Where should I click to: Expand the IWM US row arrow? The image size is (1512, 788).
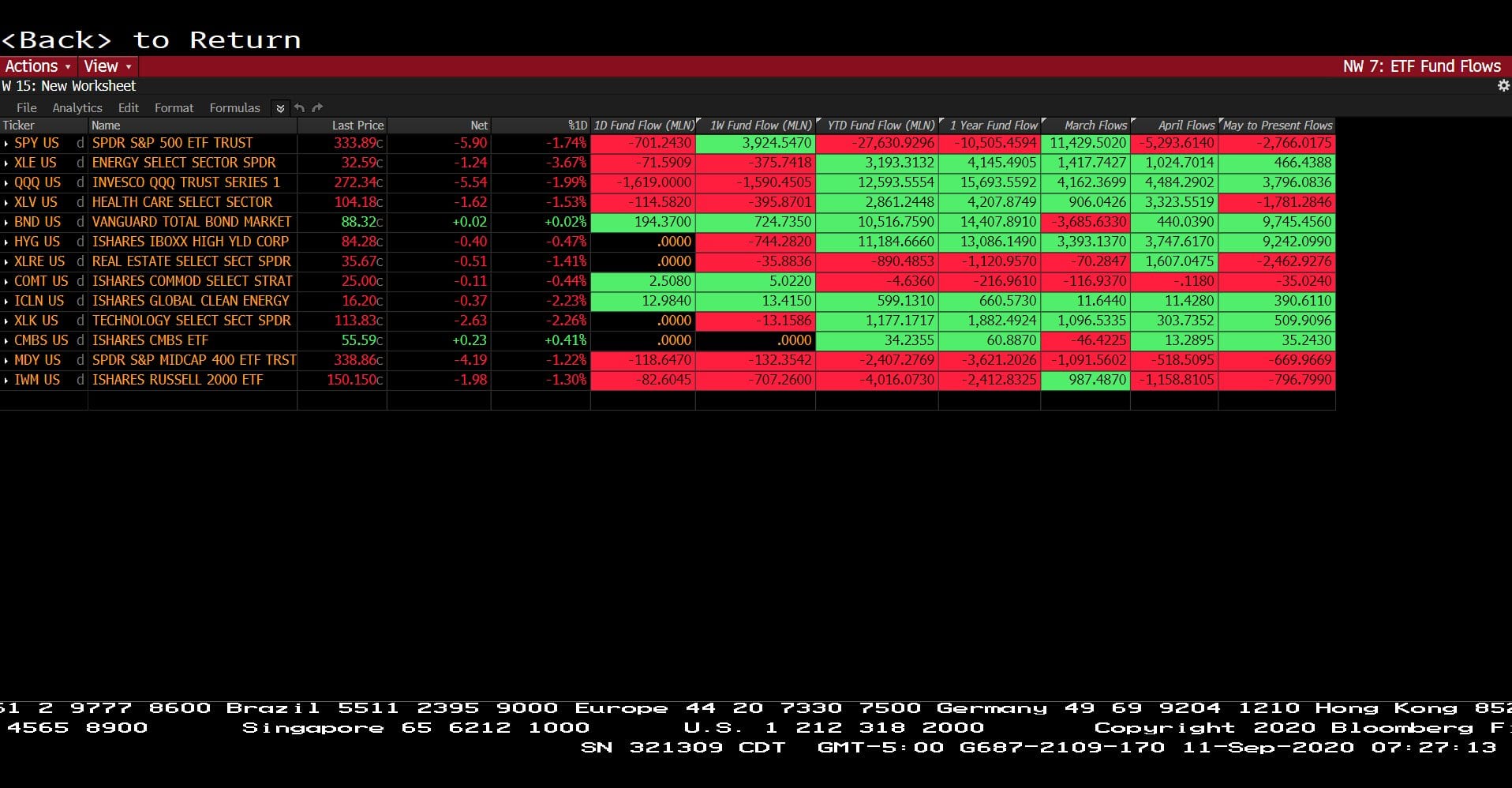pos(6,380)
